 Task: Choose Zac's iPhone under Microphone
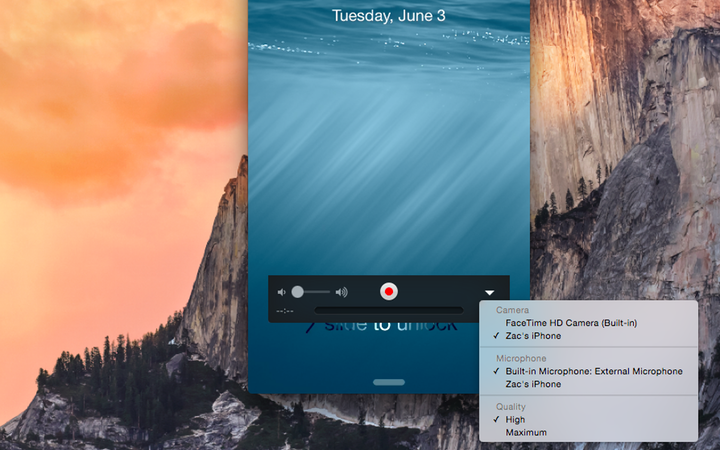pos(533,384)
